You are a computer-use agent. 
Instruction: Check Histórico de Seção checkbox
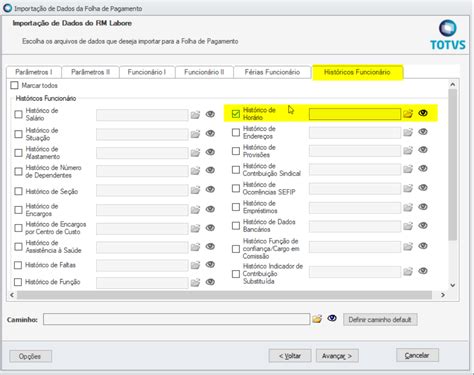[x=18, y=191]
